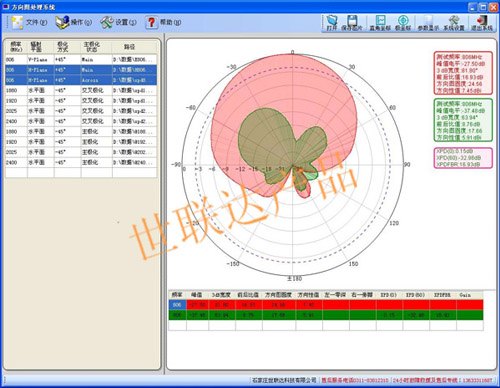Click the 退出系统 exit system icon
The height and width of the screenshot is (388, 500).
pos(482,23)
